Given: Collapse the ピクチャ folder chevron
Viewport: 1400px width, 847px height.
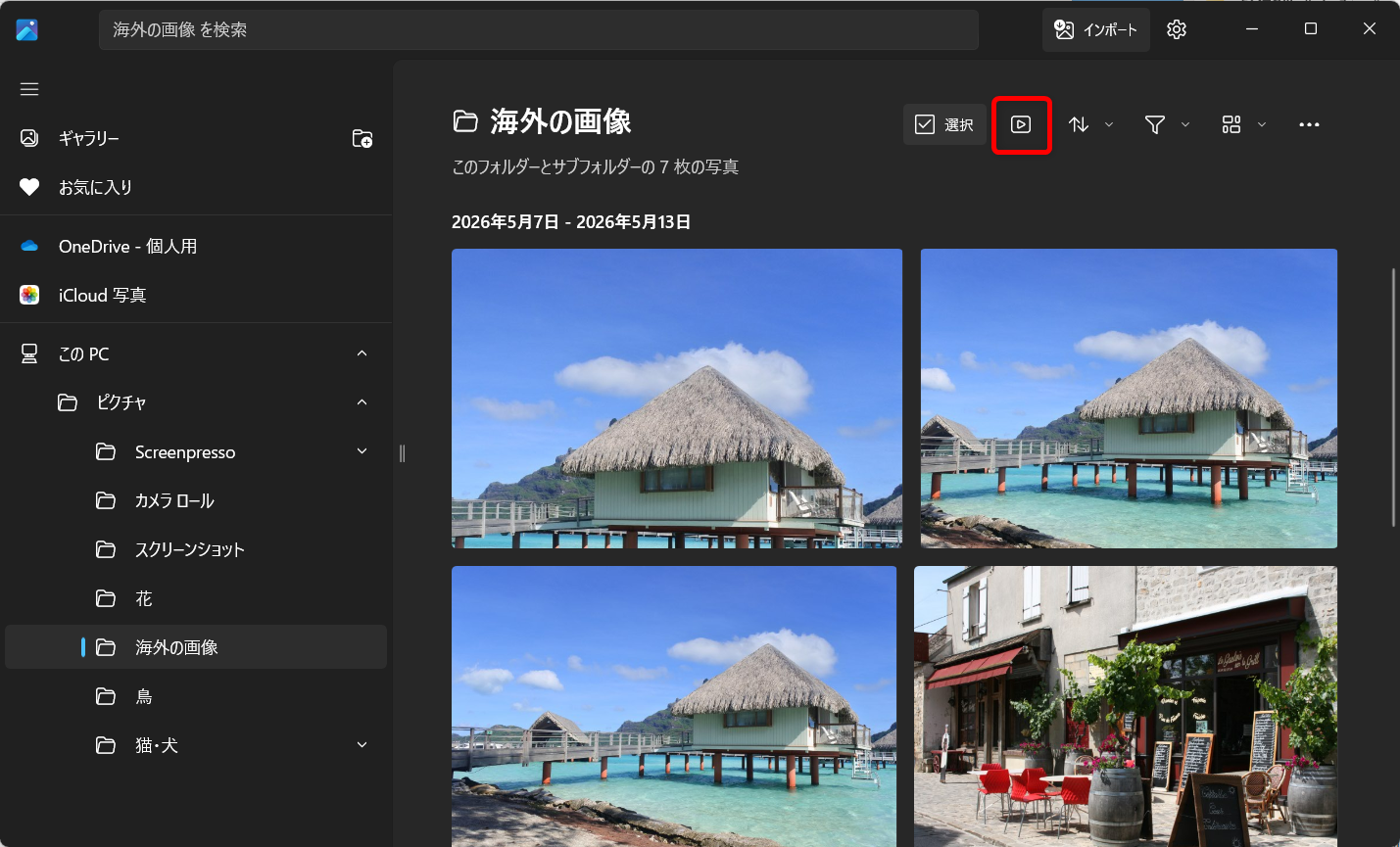Looking at the screenshot, I should [362, 402].
